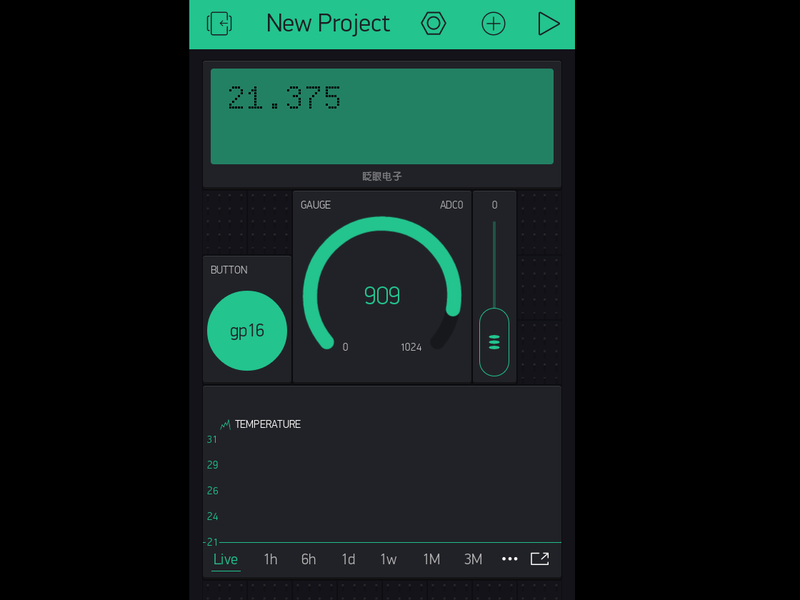Screen dimensions: 800x600
Task: Toggle the TEMPERATURE data stream label
Action: pos(267,424)
